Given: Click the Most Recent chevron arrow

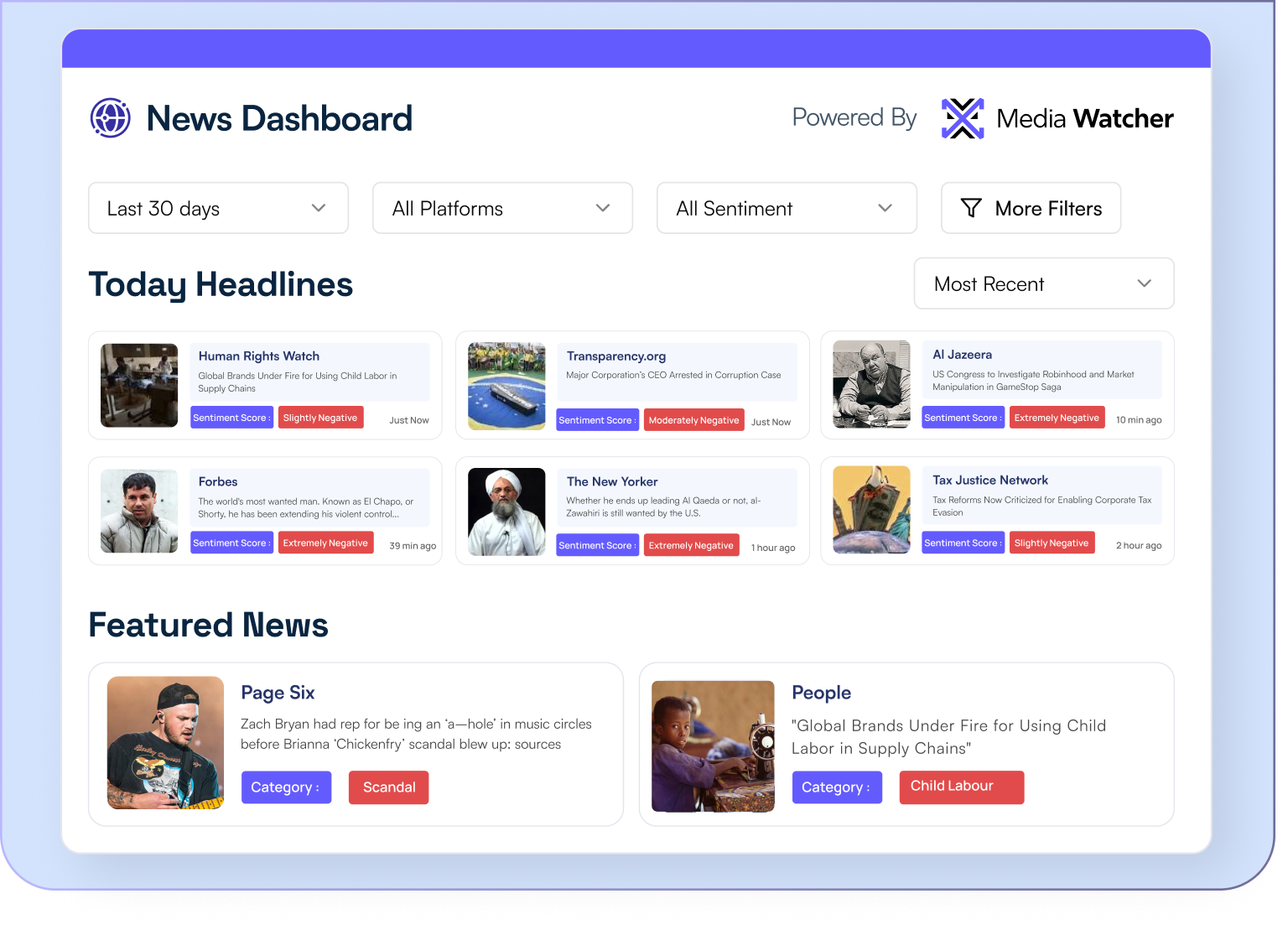Looking at the screenshot, I should pos(1145,283).
